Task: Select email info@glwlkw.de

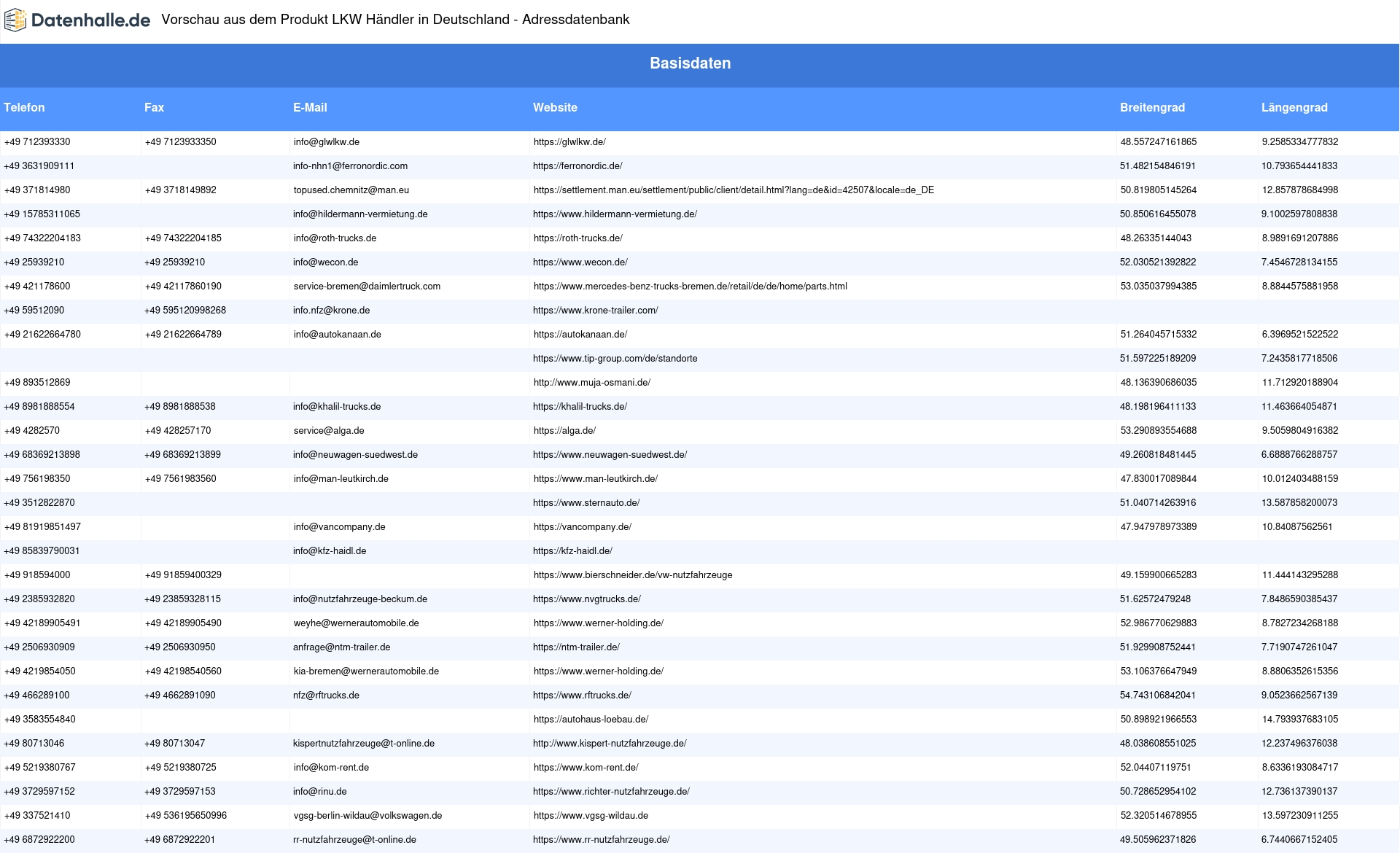Action: coord(326,142)
